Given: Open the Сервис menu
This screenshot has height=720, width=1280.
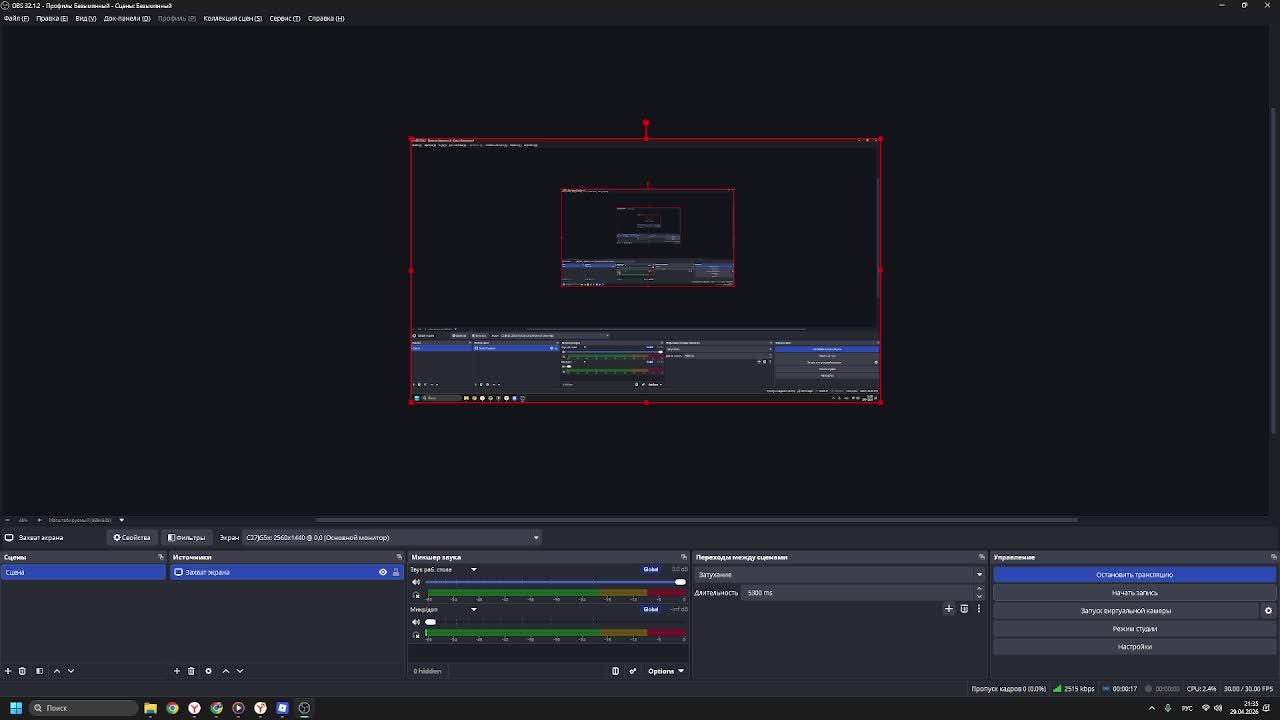Looking at the screenshot, I should point(284,18).
